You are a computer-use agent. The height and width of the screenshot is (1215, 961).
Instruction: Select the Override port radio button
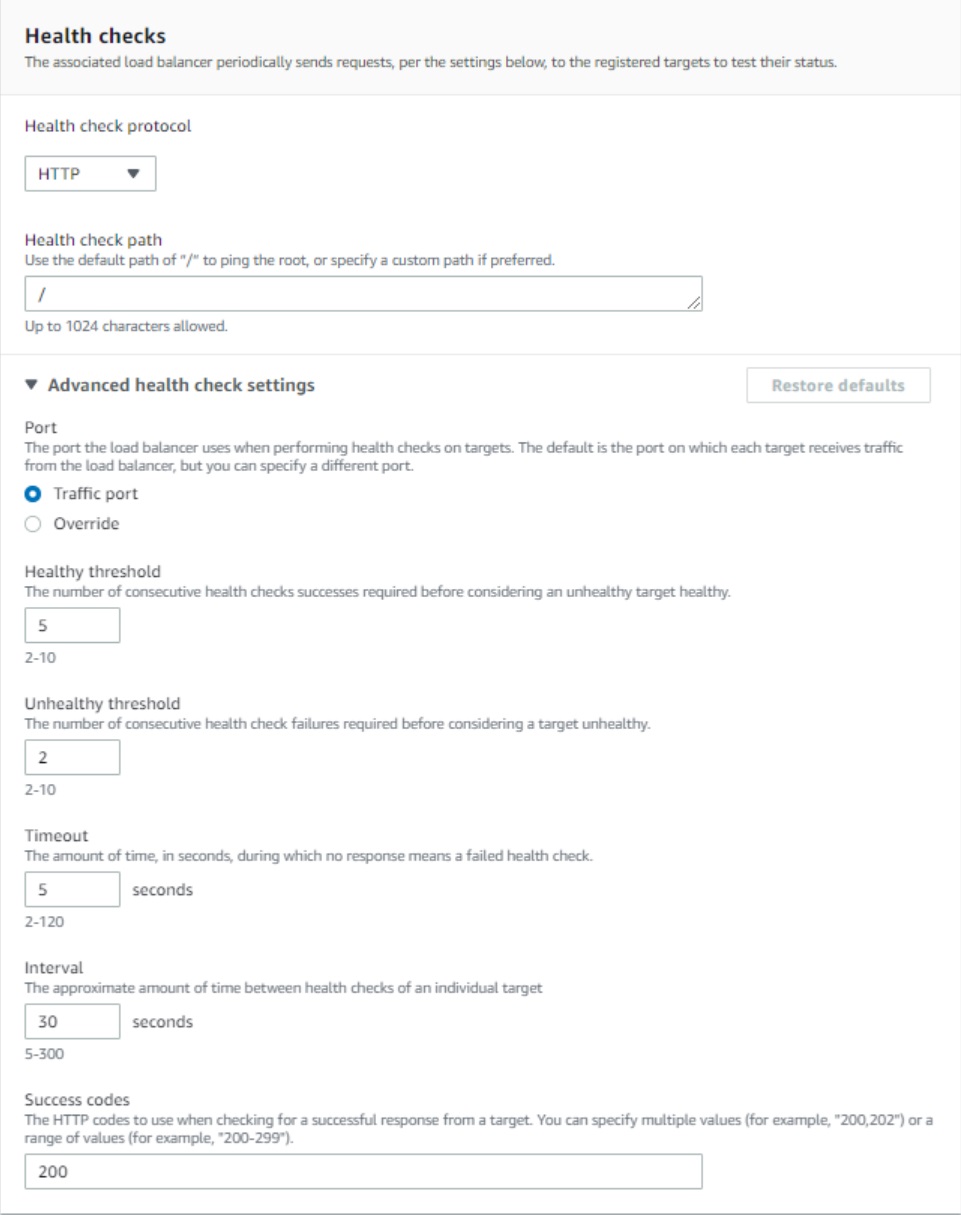point(32,521)
